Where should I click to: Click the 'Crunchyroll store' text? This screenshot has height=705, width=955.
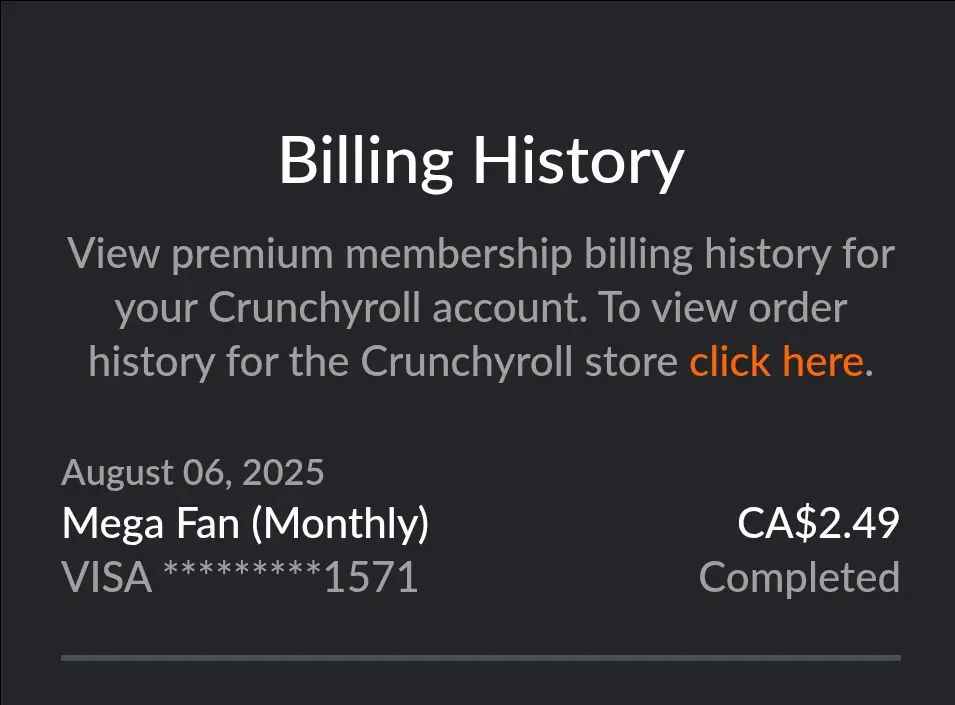click(x=519, y=362)
